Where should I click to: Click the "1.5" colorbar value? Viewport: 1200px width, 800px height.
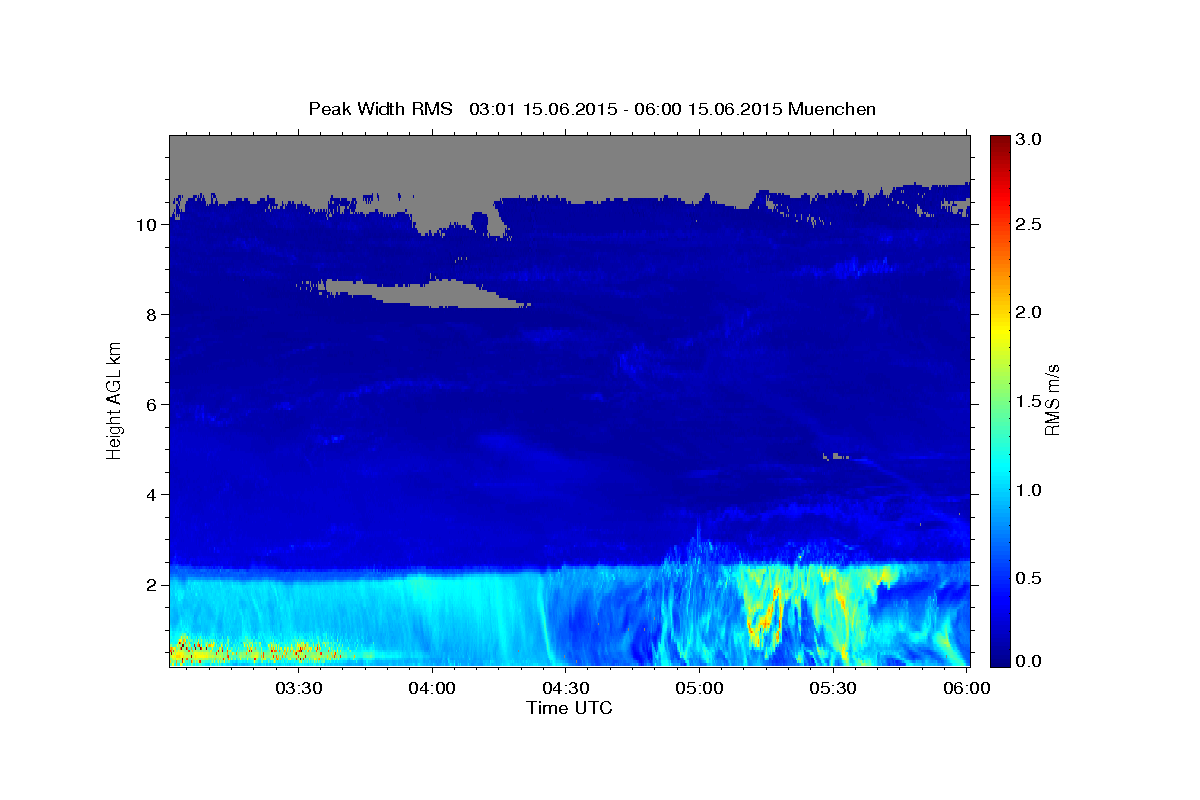(x=1028, y=401)
